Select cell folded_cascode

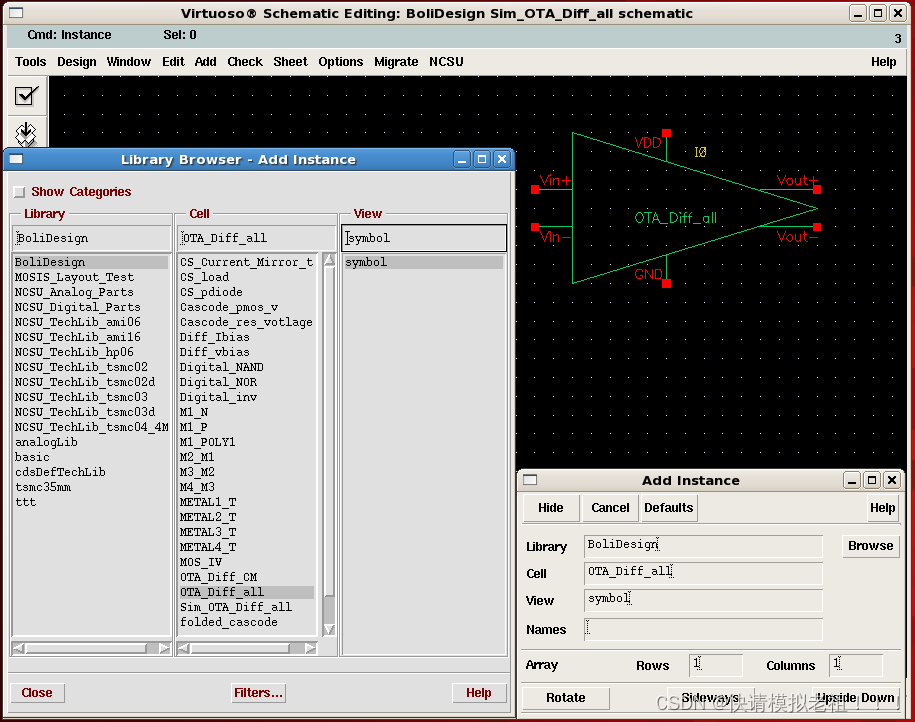pos(229,622)
